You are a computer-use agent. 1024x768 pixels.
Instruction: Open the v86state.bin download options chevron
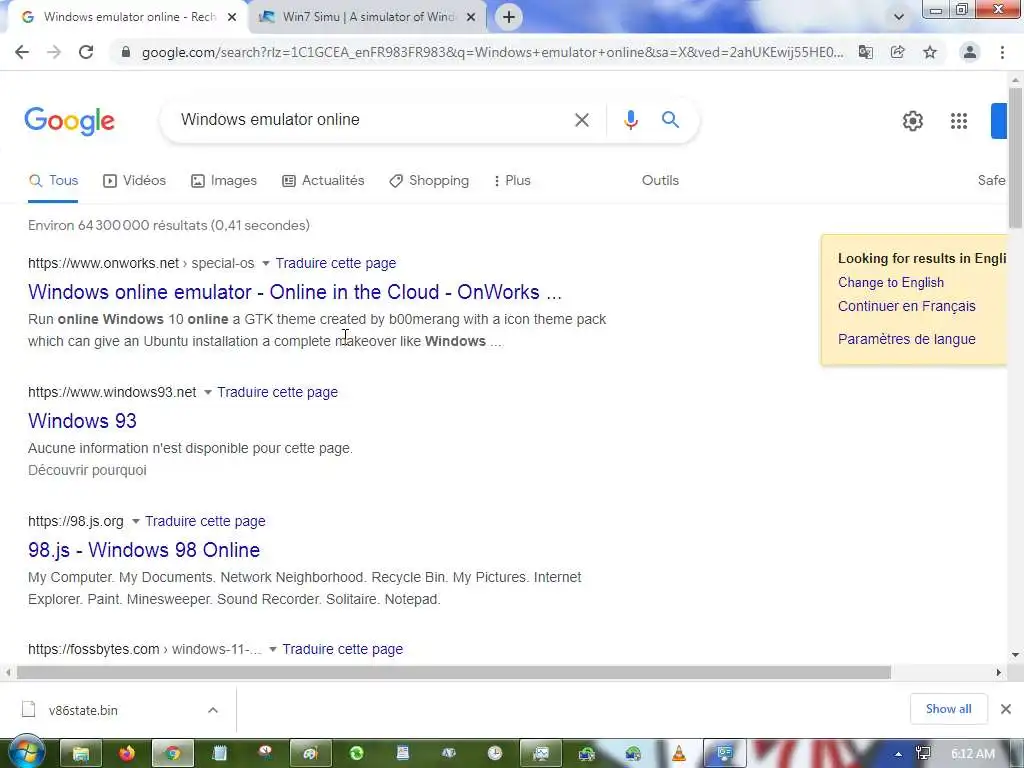click(213, 710)
